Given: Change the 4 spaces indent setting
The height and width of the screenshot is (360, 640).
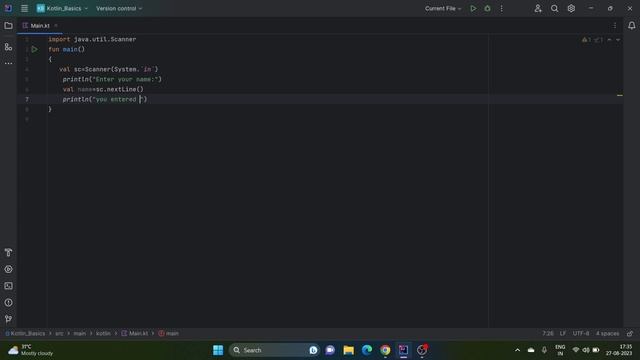Looking at the screenshot, I should click(607, 333).
